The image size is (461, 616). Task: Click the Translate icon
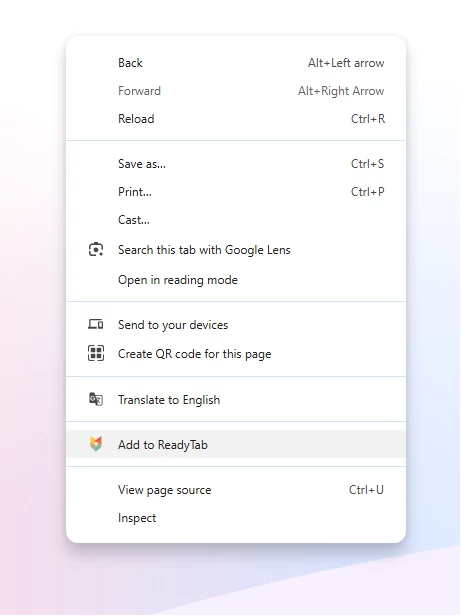(x=96, y=399)
